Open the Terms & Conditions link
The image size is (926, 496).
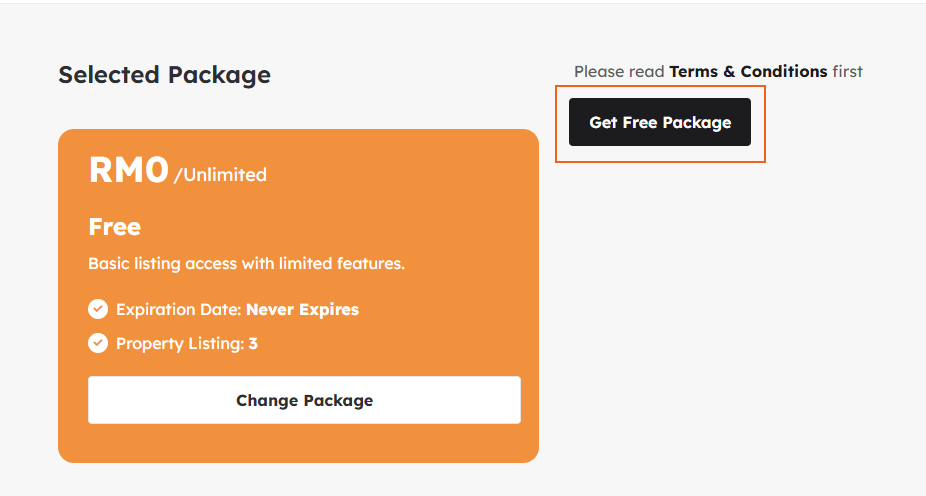click(748, 72)
